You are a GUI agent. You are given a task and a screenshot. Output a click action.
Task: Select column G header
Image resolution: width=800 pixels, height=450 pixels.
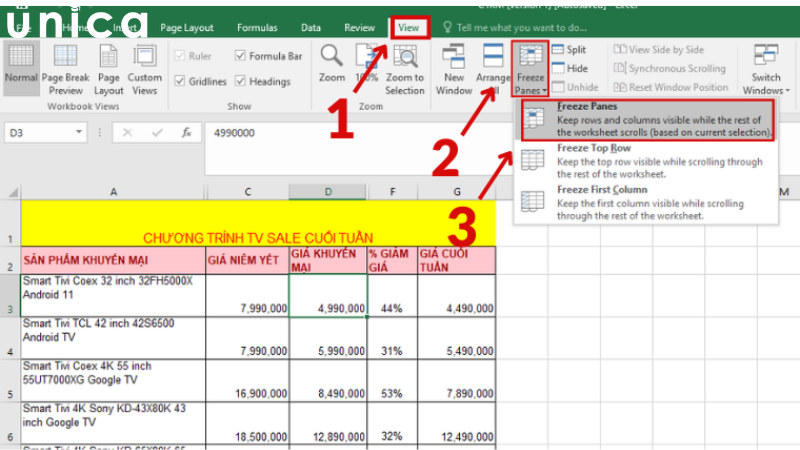(x=457, y=192)
